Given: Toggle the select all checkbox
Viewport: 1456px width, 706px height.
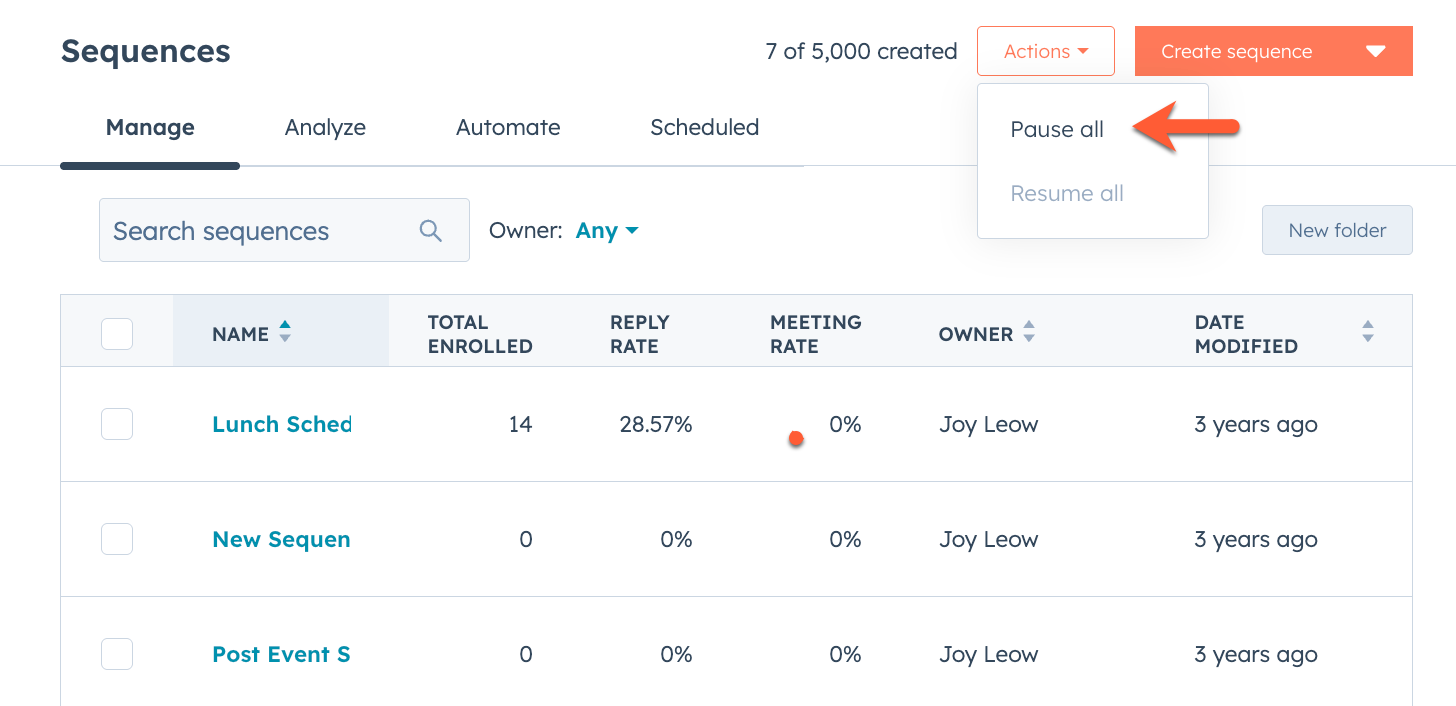Looking at the screenshot, I should click(117, 334).
